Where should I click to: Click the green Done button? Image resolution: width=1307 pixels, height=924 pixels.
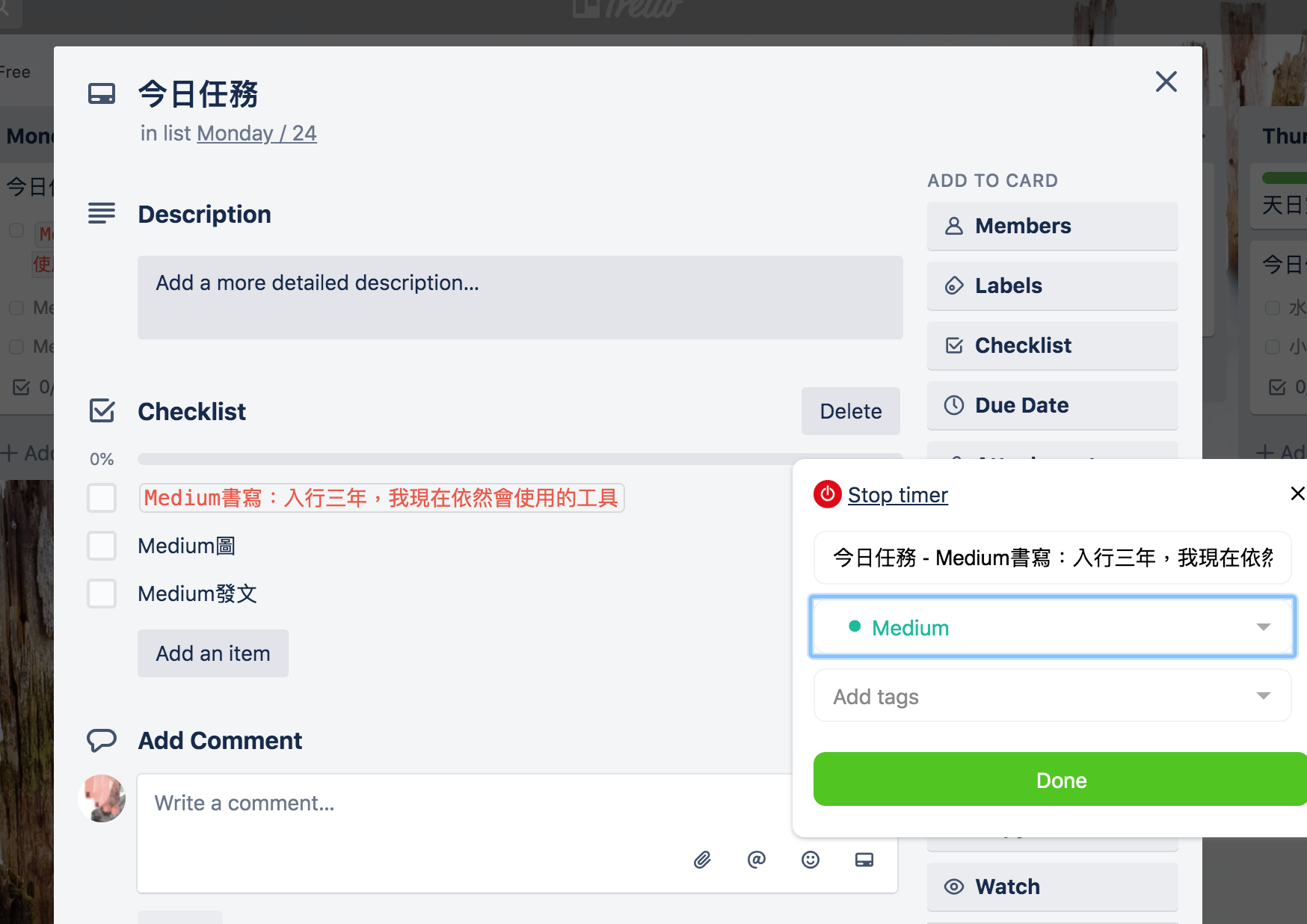click(x=1060, y=780)
